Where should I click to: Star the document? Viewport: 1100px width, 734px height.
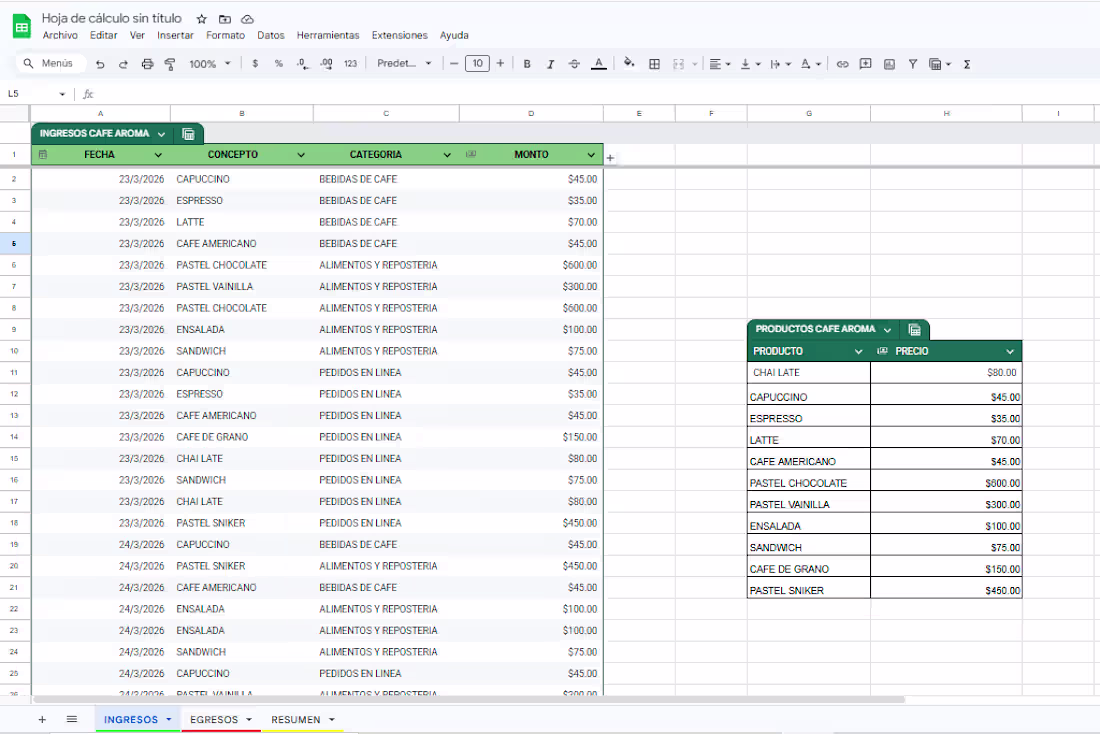201,19
